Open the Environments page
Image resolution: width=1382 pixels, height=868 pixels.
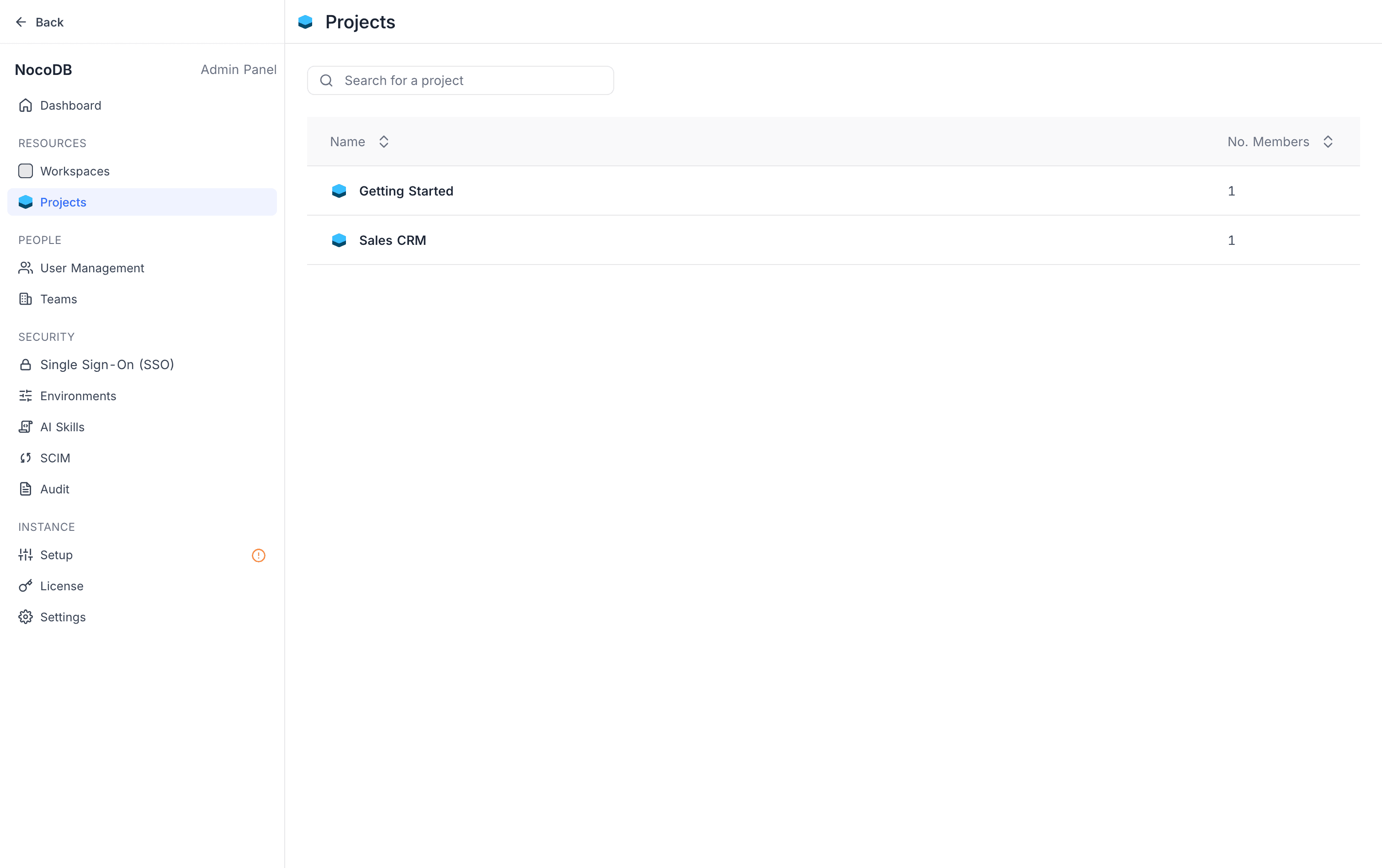pyautogui.click(x=142, y=396)
